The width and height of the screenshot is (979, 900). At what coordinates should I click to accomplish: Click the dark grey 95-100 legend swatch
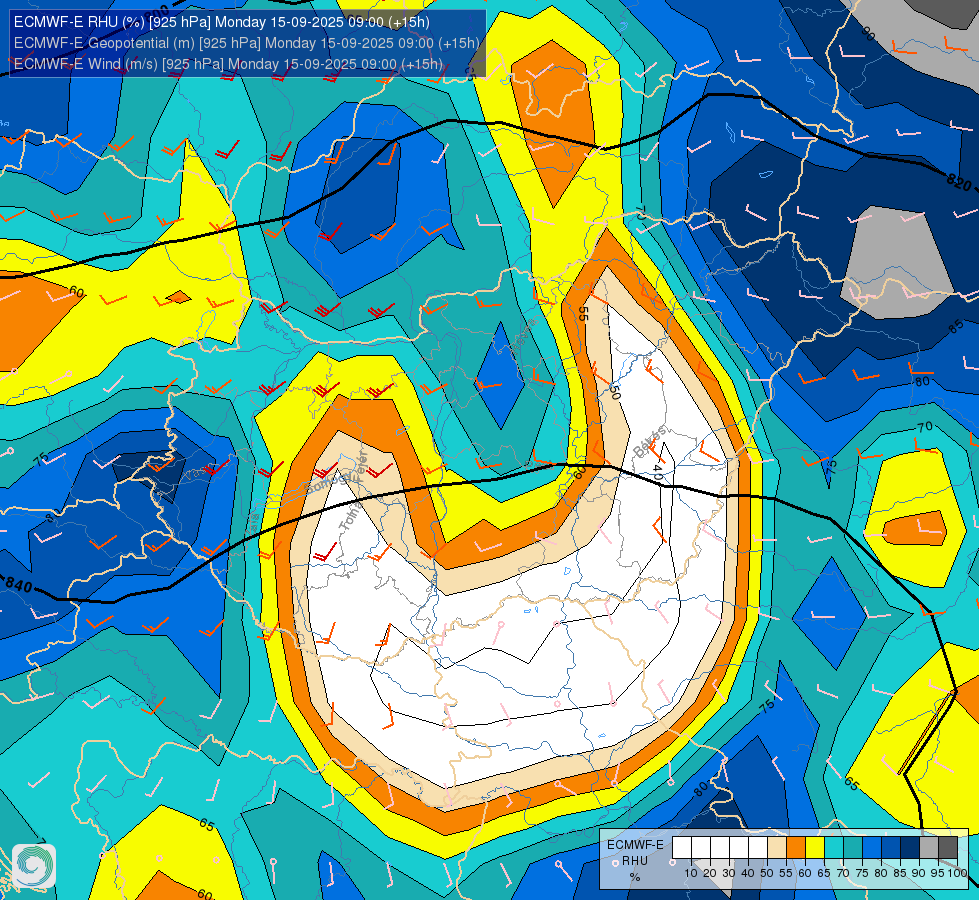(x=948, y=848)
